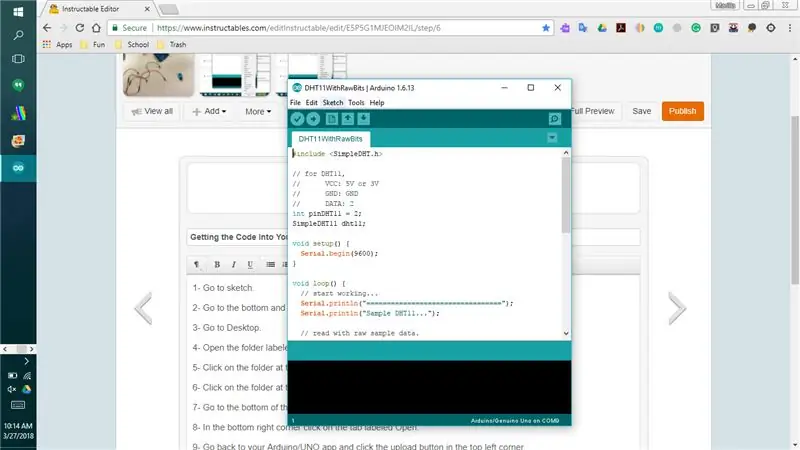Click the Arduino Verify checkmark button
This screenshot has width=800, height=450.
pos(297,119)
